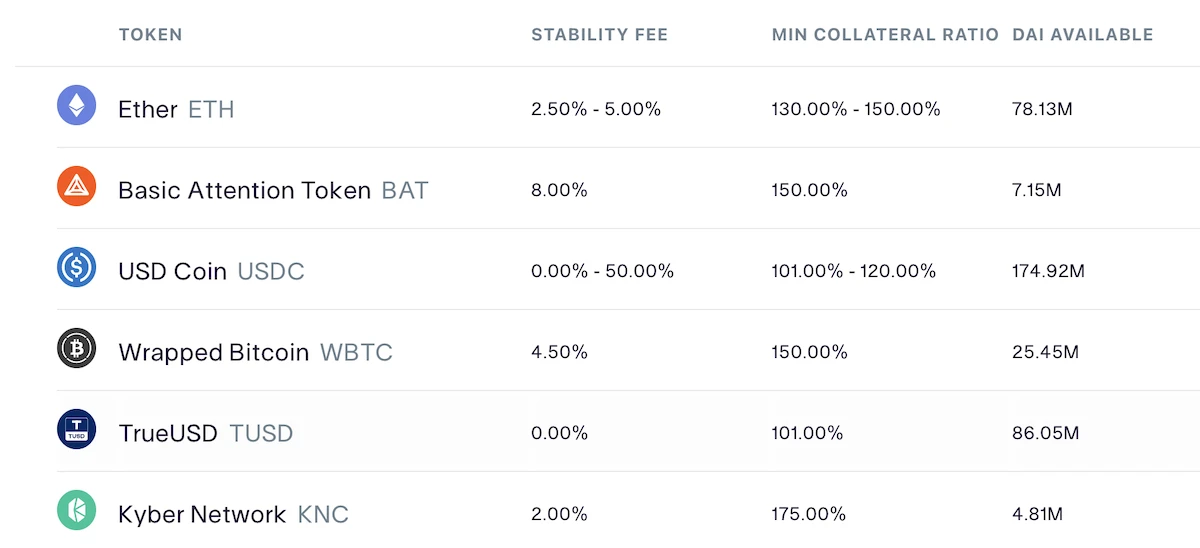The height and width of the screenshot is (548, 1200).
Task: Click TrueUSD's 86.05M DAI available value
Action: [x=1045, y=433]
